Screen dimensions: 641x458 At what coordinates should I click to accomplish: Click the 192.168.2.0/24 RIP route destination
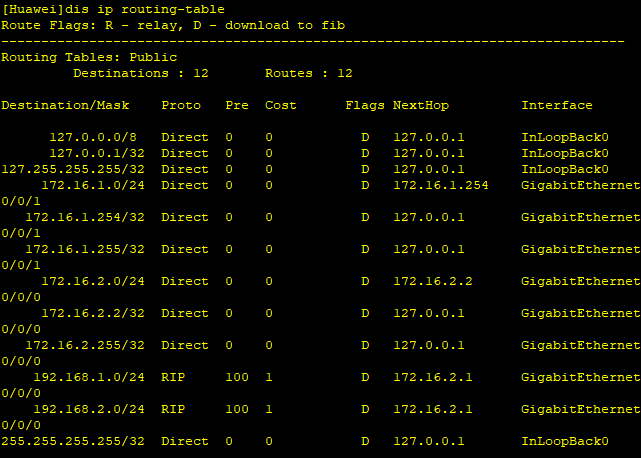[89, 409]
